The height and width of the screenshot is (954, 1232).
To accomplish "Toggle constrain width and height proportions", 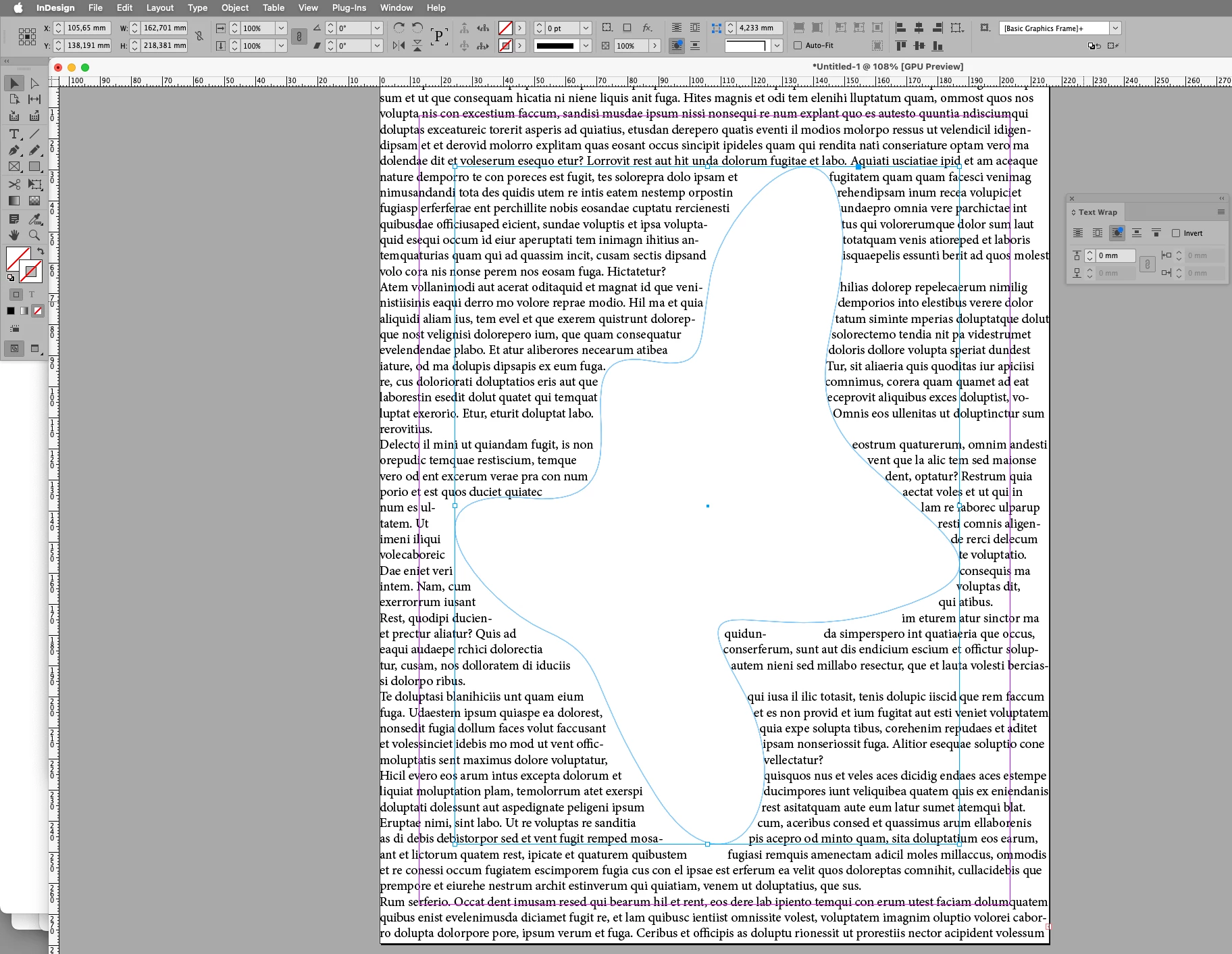I will (199, 36).
